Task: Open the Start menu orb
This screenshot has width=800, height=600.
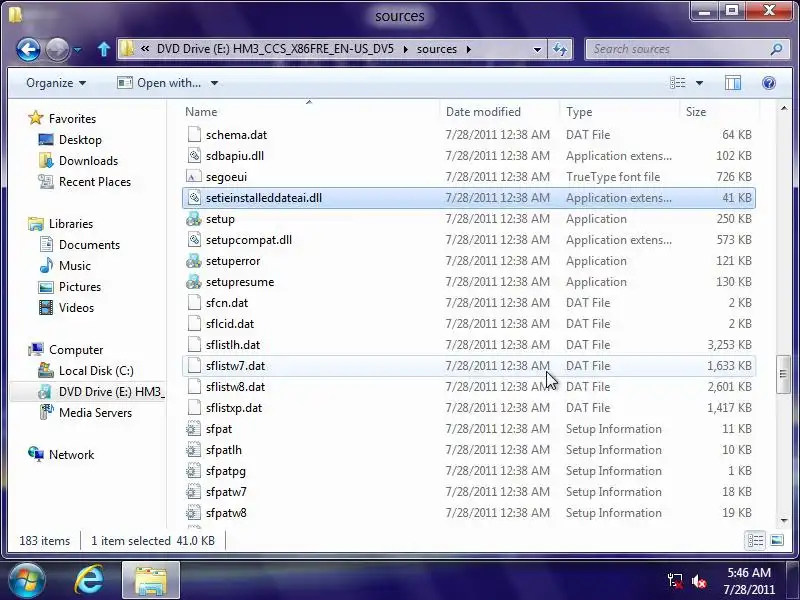Action: (26, 580)
